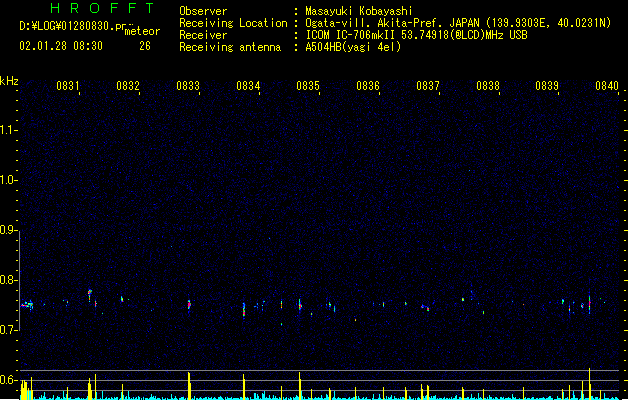Click the Receiving Location label

tap(233, 23)
